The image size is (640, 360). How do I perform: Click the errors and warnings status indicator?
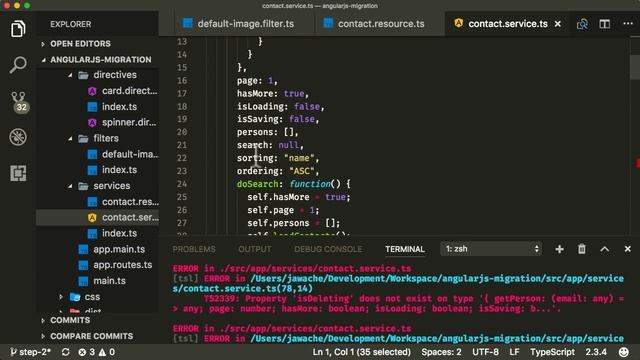pyautogui.click(x=96, y=352)
